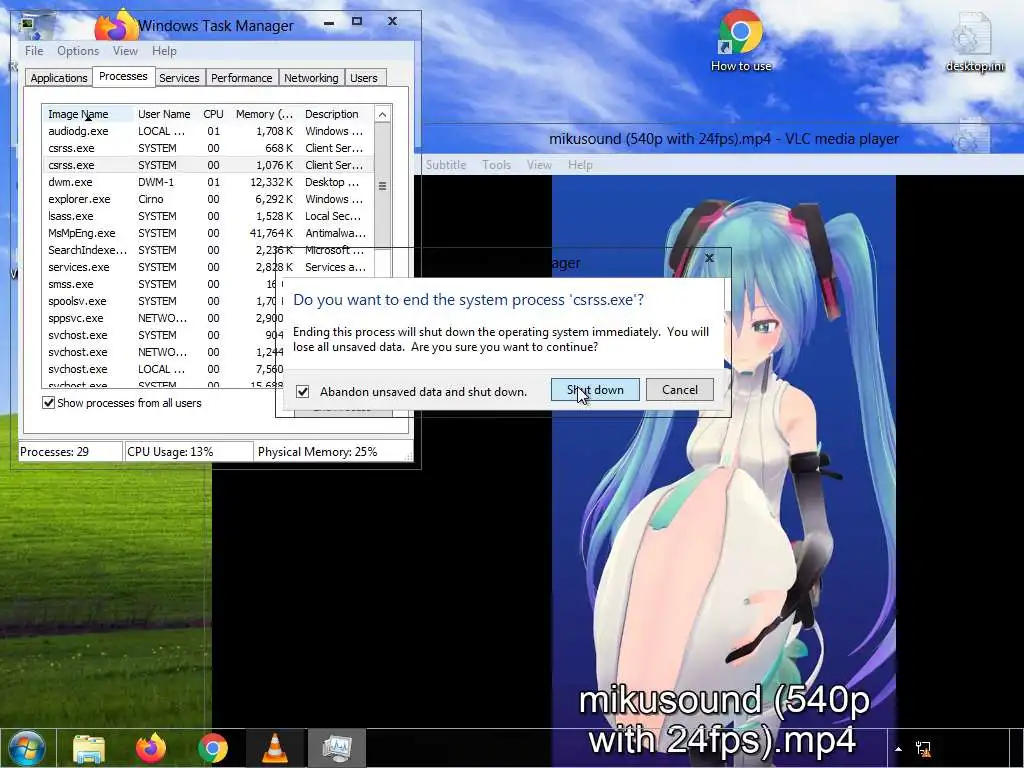Click the network tray icon
Screen dimensions: 1024x768
coord(923,748)
